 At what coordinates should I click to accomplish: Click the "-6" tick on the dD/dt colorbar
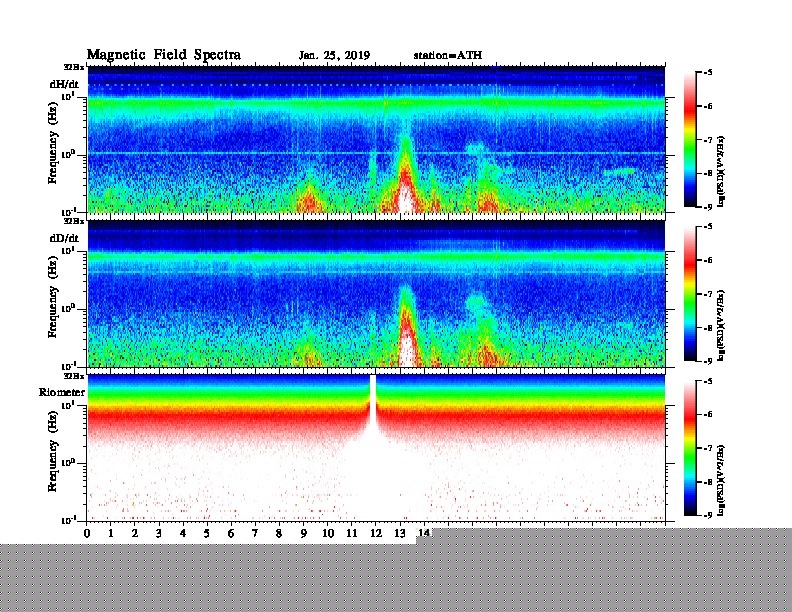tap(708, 260)
